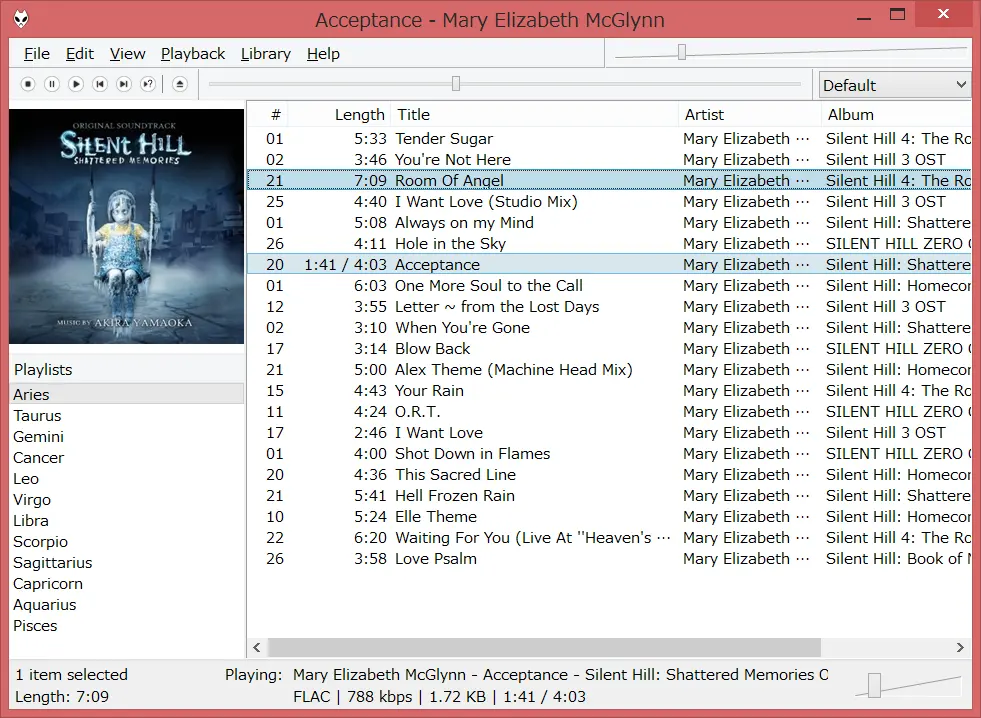Viewport: 981px width, 718px height.
Task: Select the track "When You're Gone"
Action: 609,328
